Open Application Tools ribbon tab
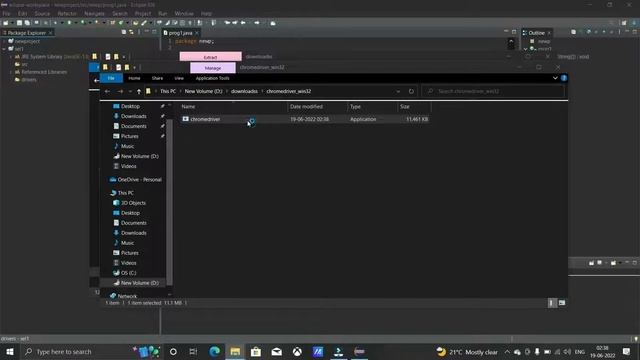This screenshot has width=640, height=360. (x=212, y=78)
